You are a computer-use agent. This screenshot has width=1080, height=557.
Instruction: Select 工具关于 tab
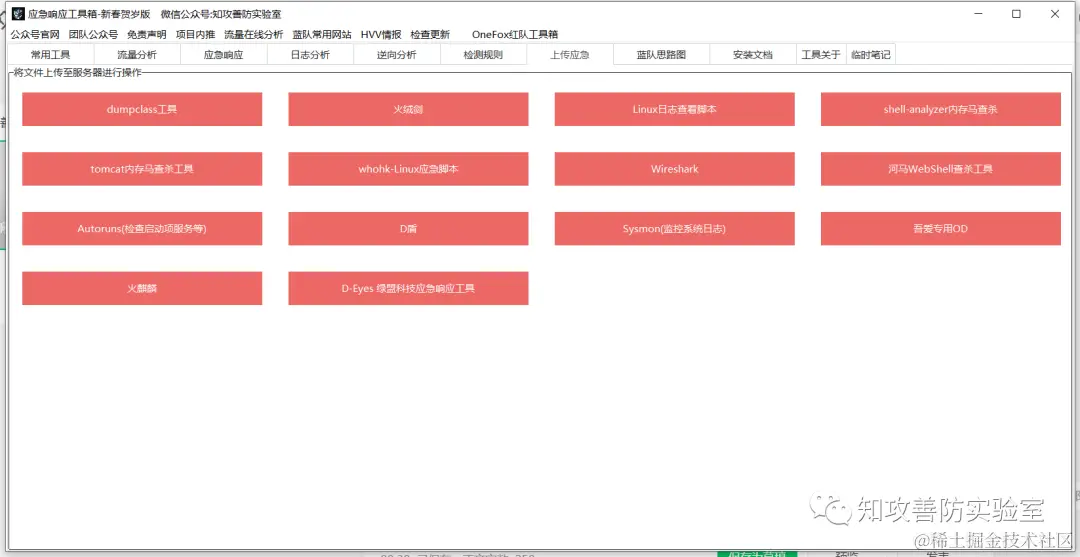821,55
